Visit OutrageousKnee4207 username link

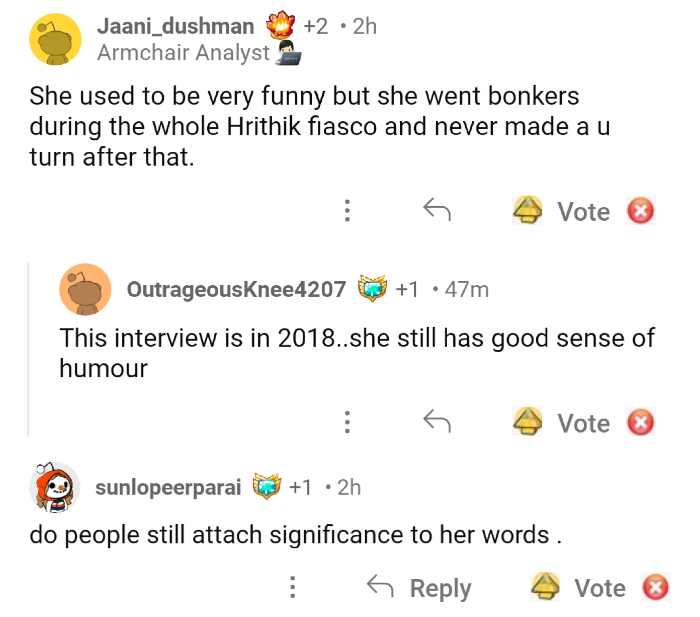(x=236, y=290)
